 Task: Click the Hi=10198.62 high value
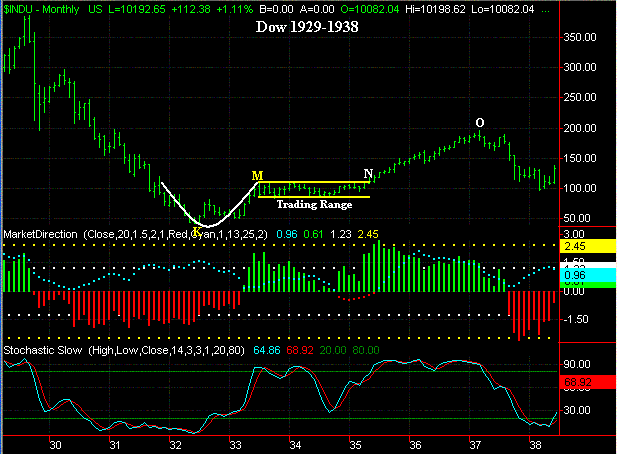[x=436, y=9]
